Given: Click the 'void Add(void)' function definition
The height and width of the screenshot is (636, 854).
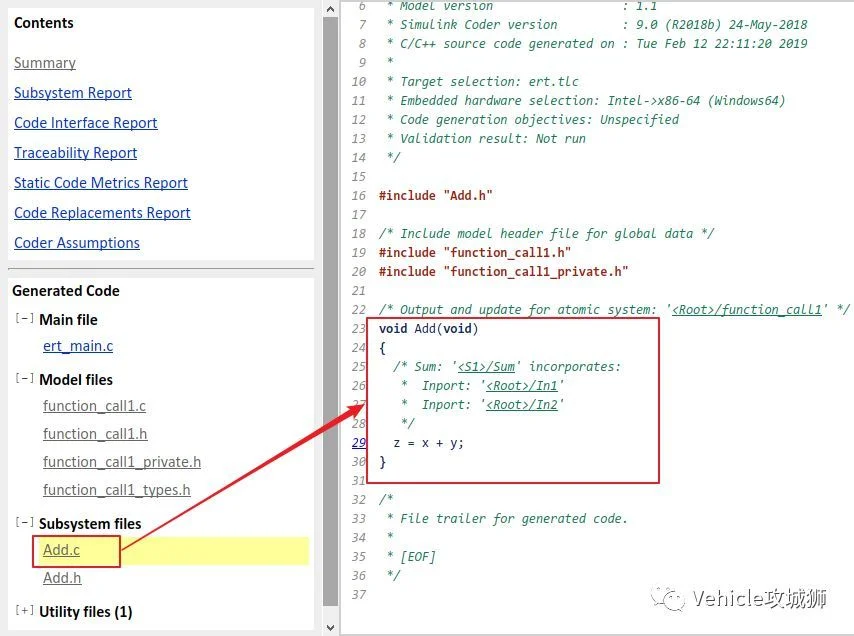Looking at the screenshot, I should pyautogui.click(x=429, y=329).
